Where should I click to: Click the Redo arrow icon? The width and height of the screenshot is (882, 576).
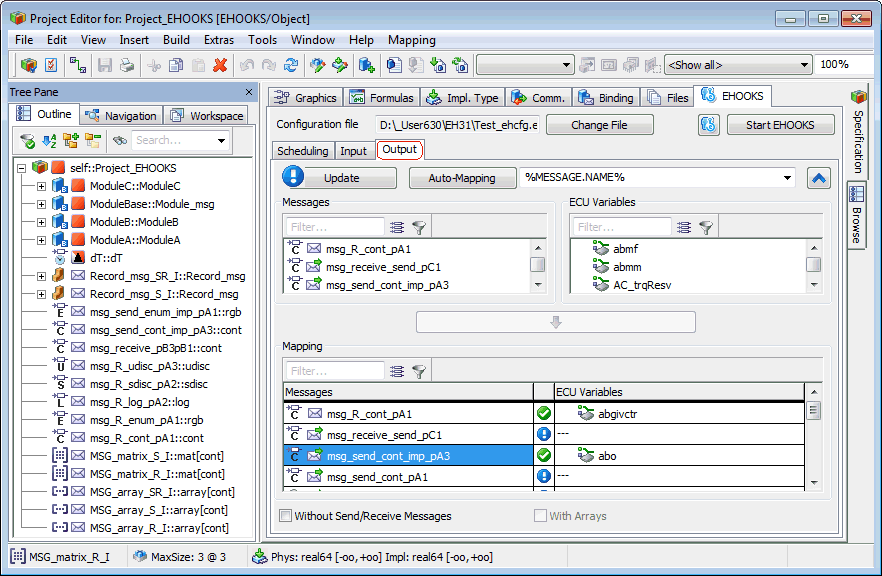click(269, 65)
